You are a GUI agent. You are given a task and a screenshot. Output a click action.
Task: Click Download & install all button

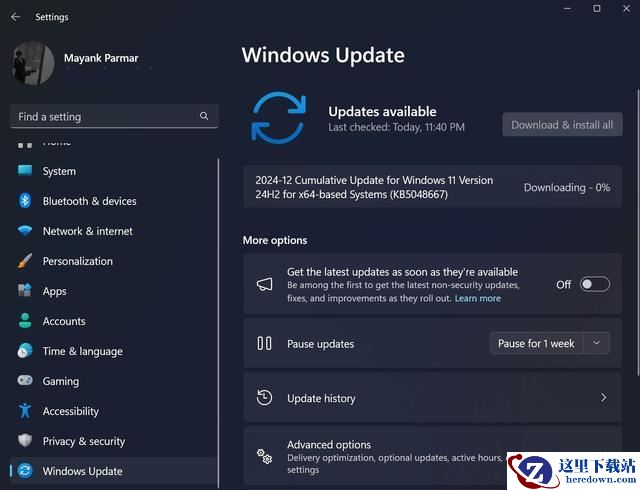[x=562, y=125]
